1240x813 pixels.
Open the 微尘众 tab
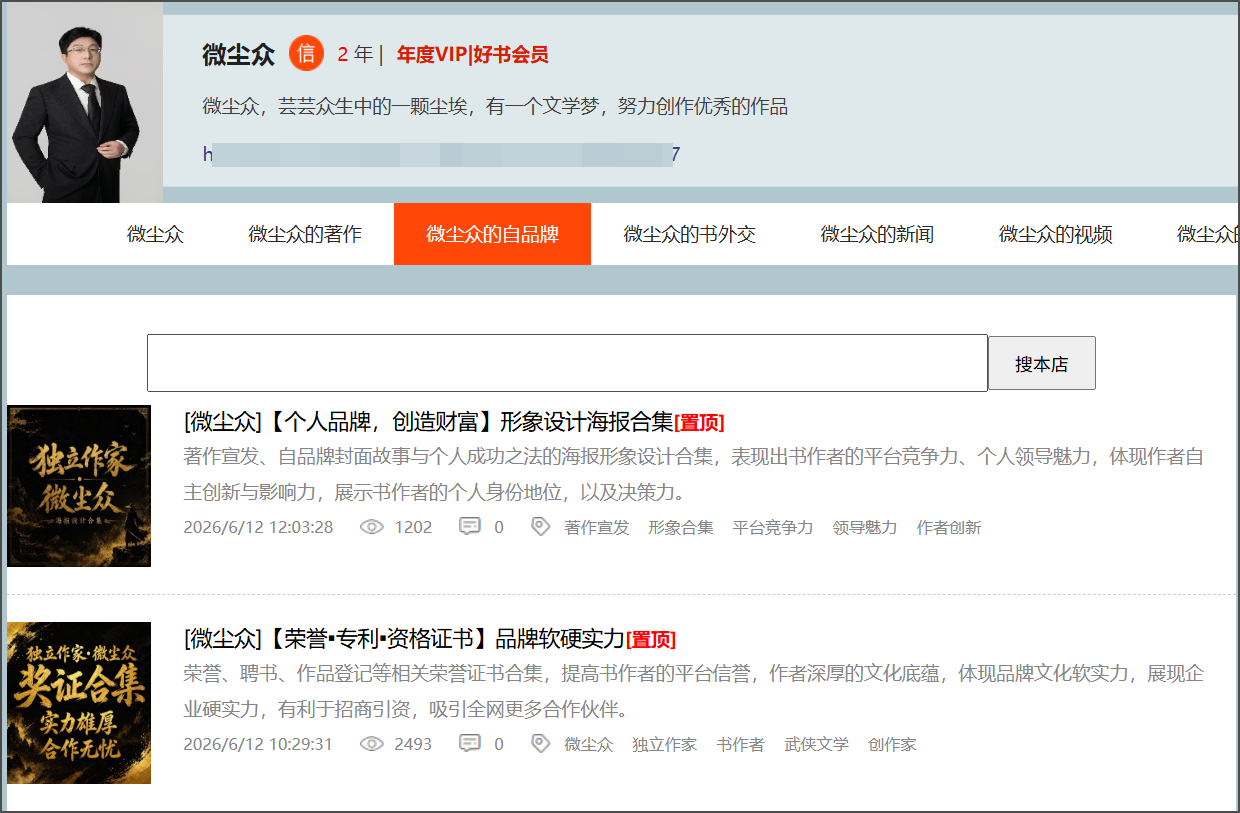(x=156, y=234)
